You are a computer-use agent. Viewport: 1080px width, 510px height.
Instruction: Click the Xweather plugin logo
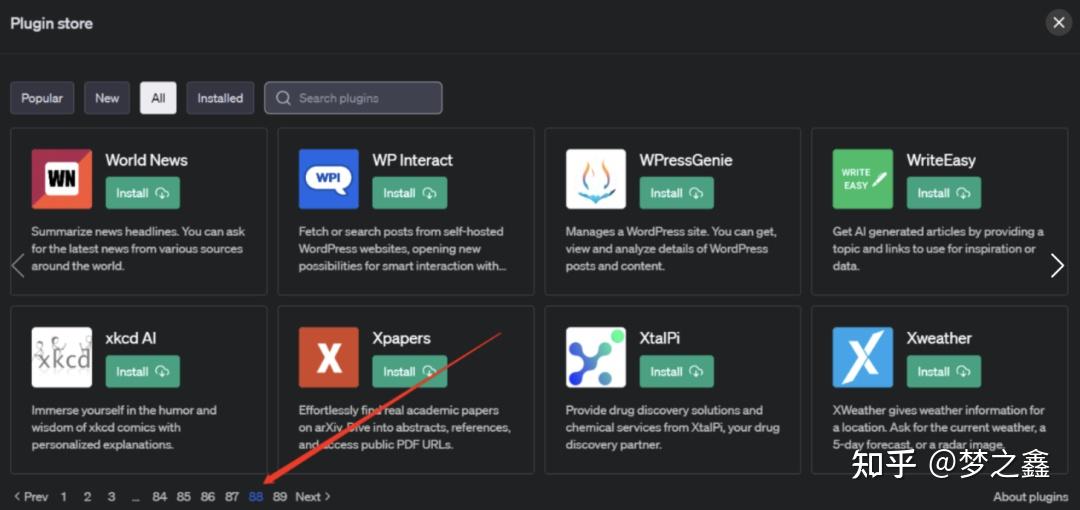click(x=862, y=357)
